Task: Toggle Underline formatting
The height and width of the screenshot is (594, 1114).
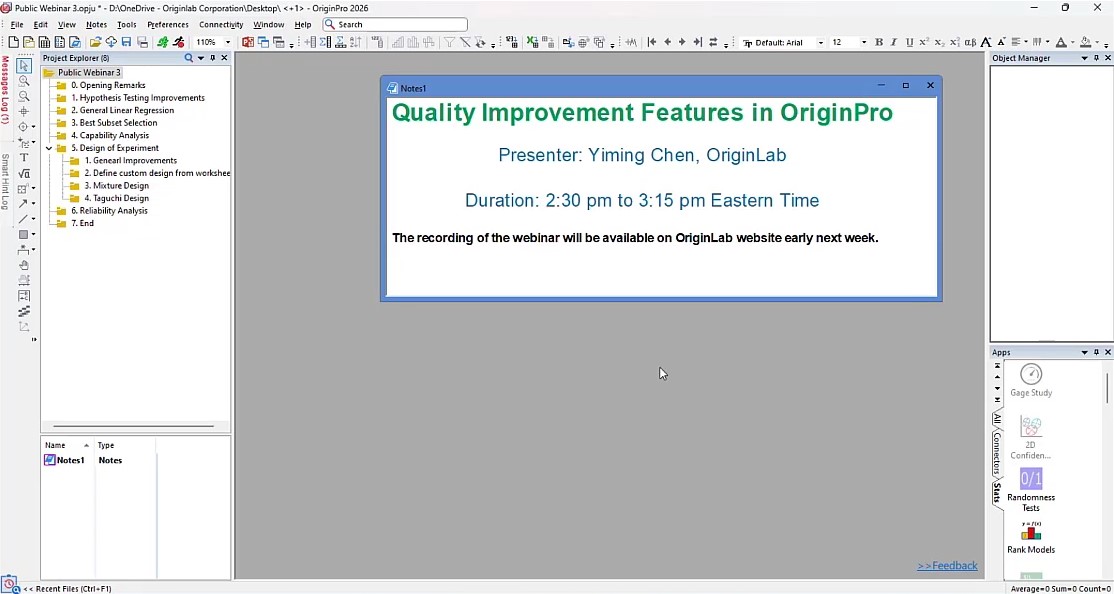Action: click(x=909, y=42)
